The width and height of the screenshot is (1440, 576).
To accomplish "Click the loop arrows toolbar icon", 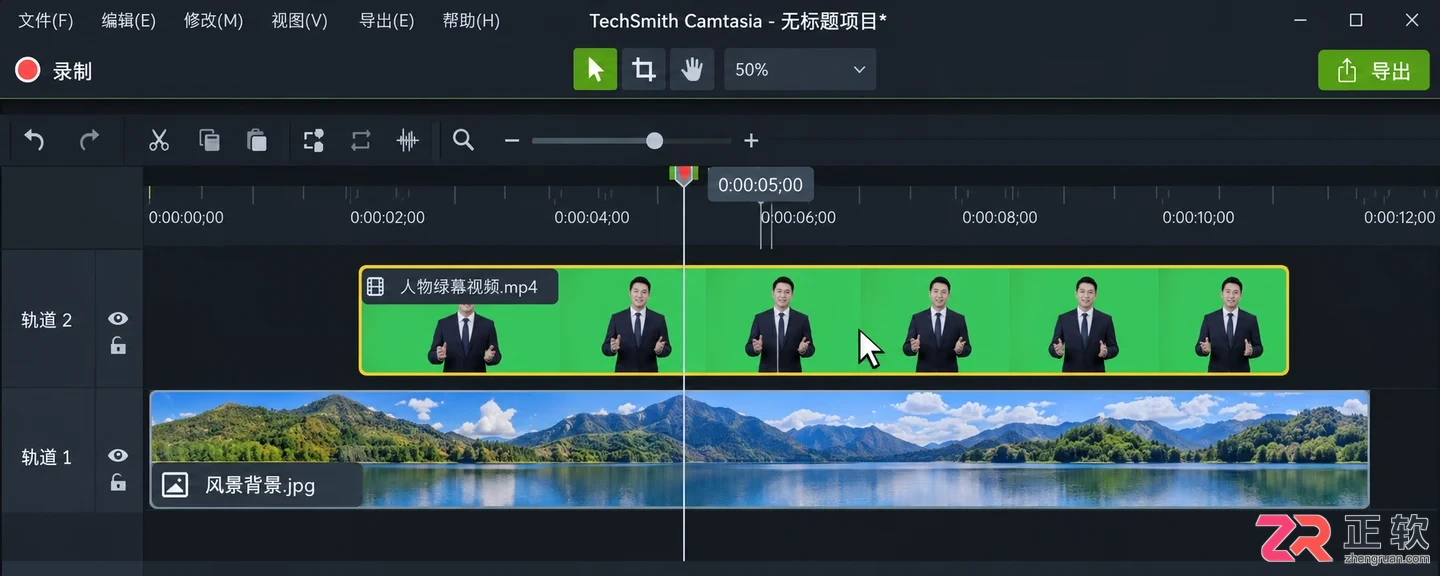I will pyautogui.click(x=361, y=140).
